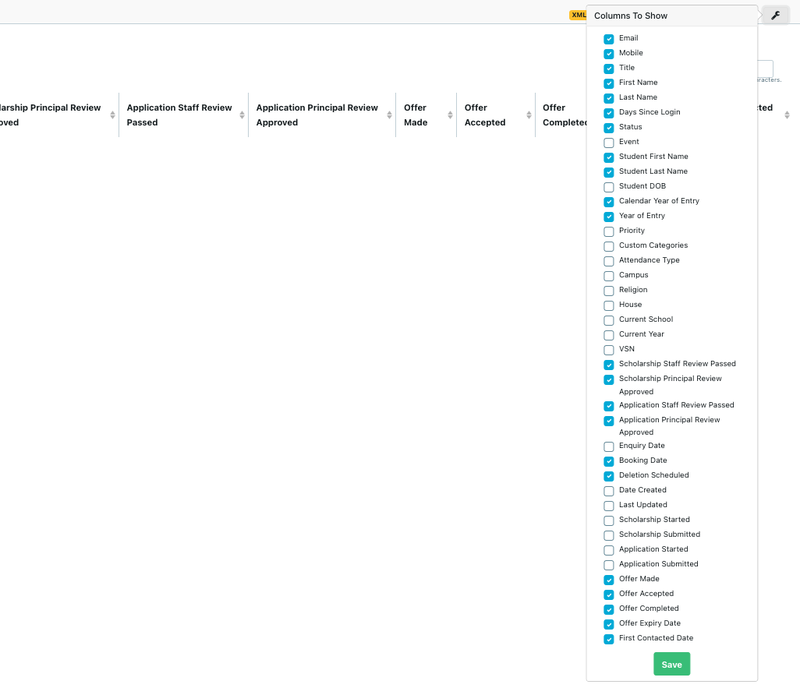
Task: Enable the Student DOB column
Action: point(608,185)
